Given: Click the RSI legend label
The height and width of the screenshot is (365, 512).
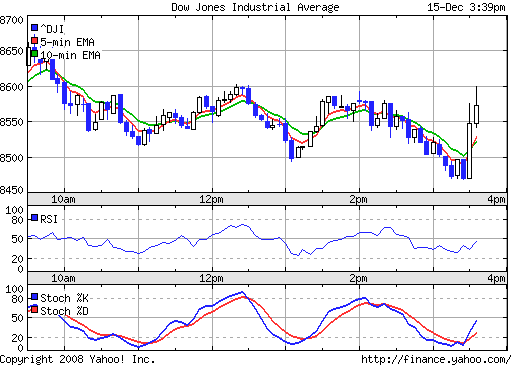Looking at the screenshot, I should (x=49, y=219).
